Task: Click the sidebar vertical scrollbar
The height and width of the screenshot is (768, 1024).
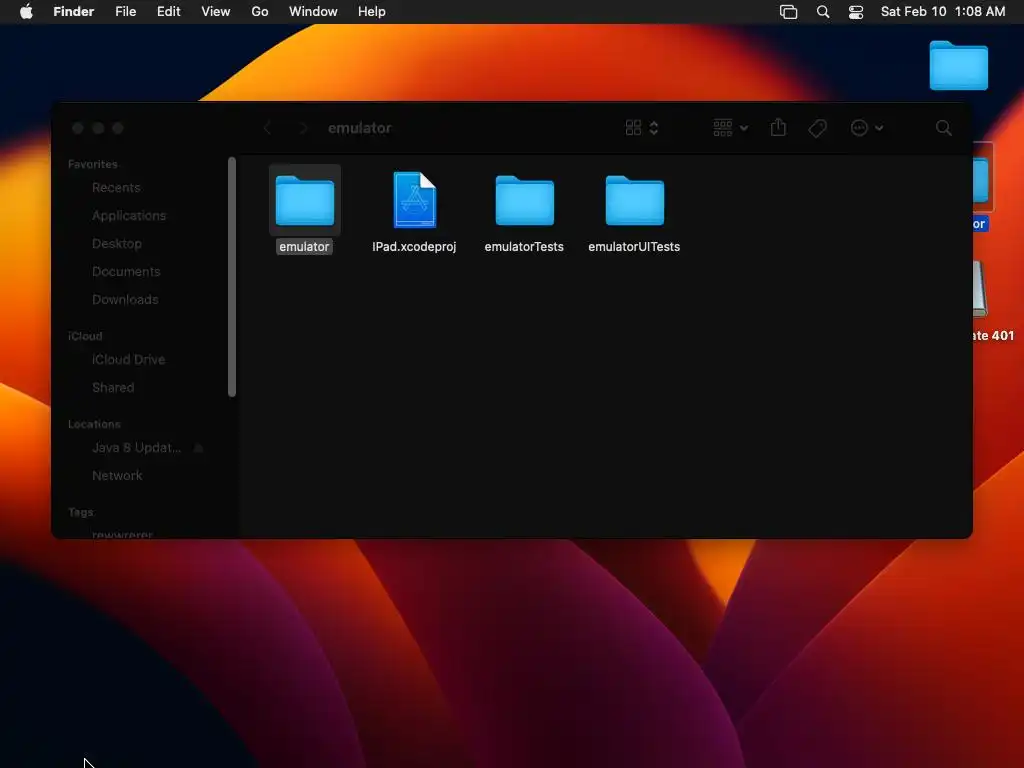Action: point(232,277)
